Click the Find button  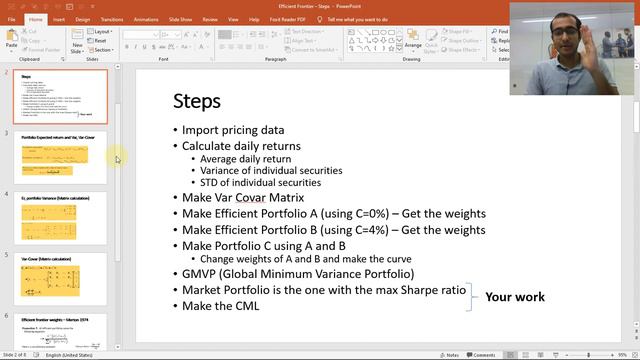coord(500,31)
